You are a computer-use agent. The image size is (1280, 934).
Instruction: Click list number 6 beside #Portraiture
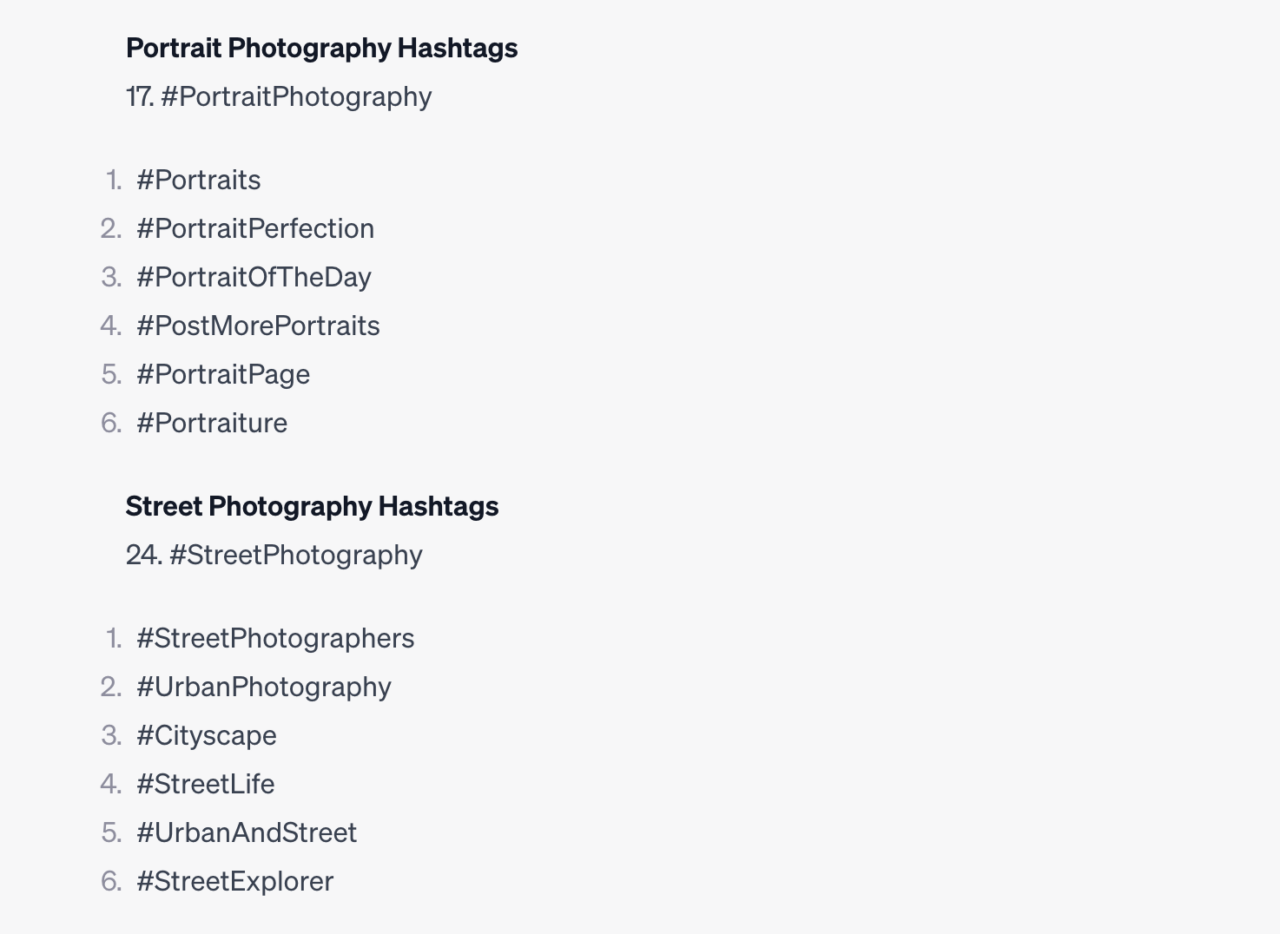click(x=111, y=423)
